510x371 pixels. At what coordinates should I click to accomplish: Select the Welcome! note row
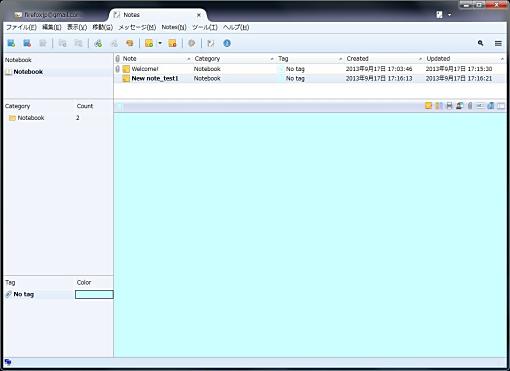coord(310,69)
